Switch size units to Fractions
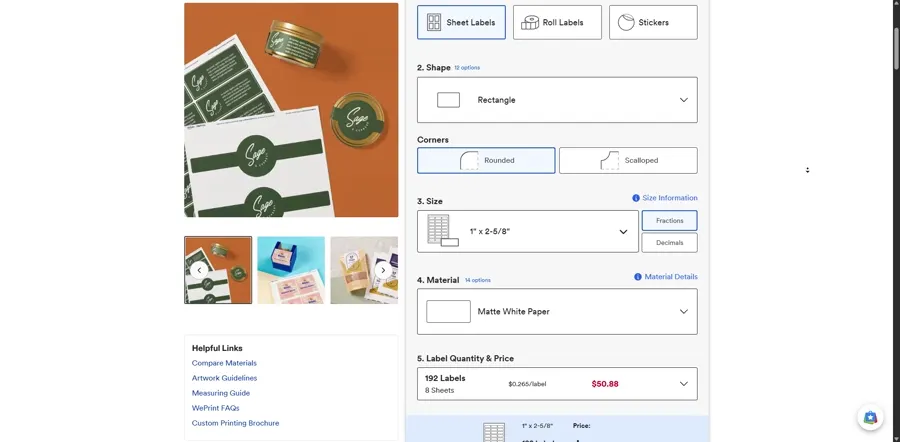Image resolution: width=900 pixels, height=442 pixels. click(669, 220)
